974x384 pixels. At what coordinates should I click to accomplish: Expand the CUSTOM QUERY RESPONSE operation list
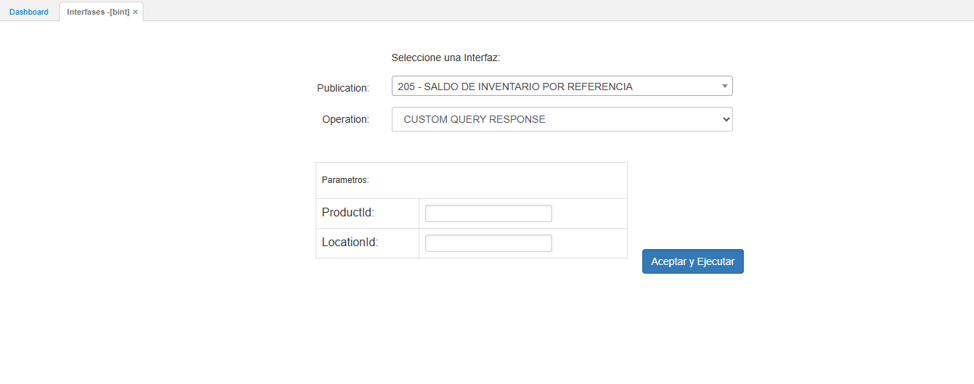click(x=562, y=119)
